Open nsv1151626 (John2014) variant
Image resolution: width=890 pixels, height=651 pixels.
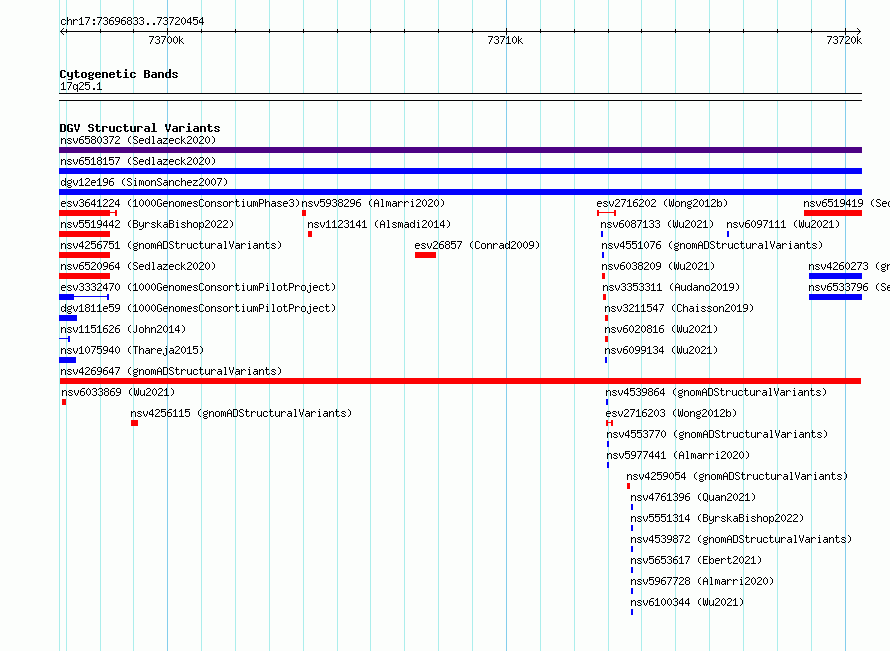pyautogui.click(x=123, y=329)
